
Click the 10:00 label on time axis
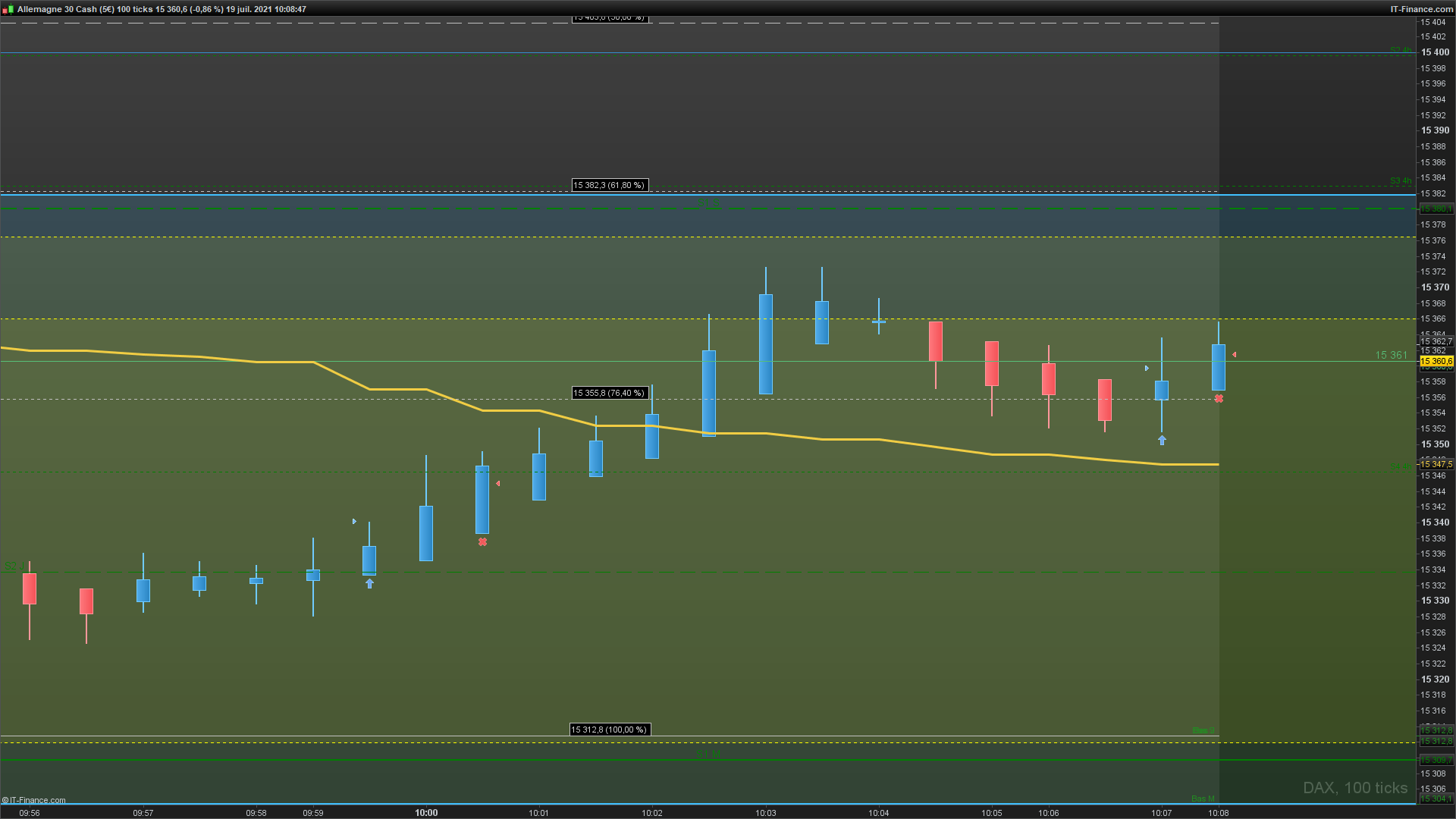[x=426, y=813]
